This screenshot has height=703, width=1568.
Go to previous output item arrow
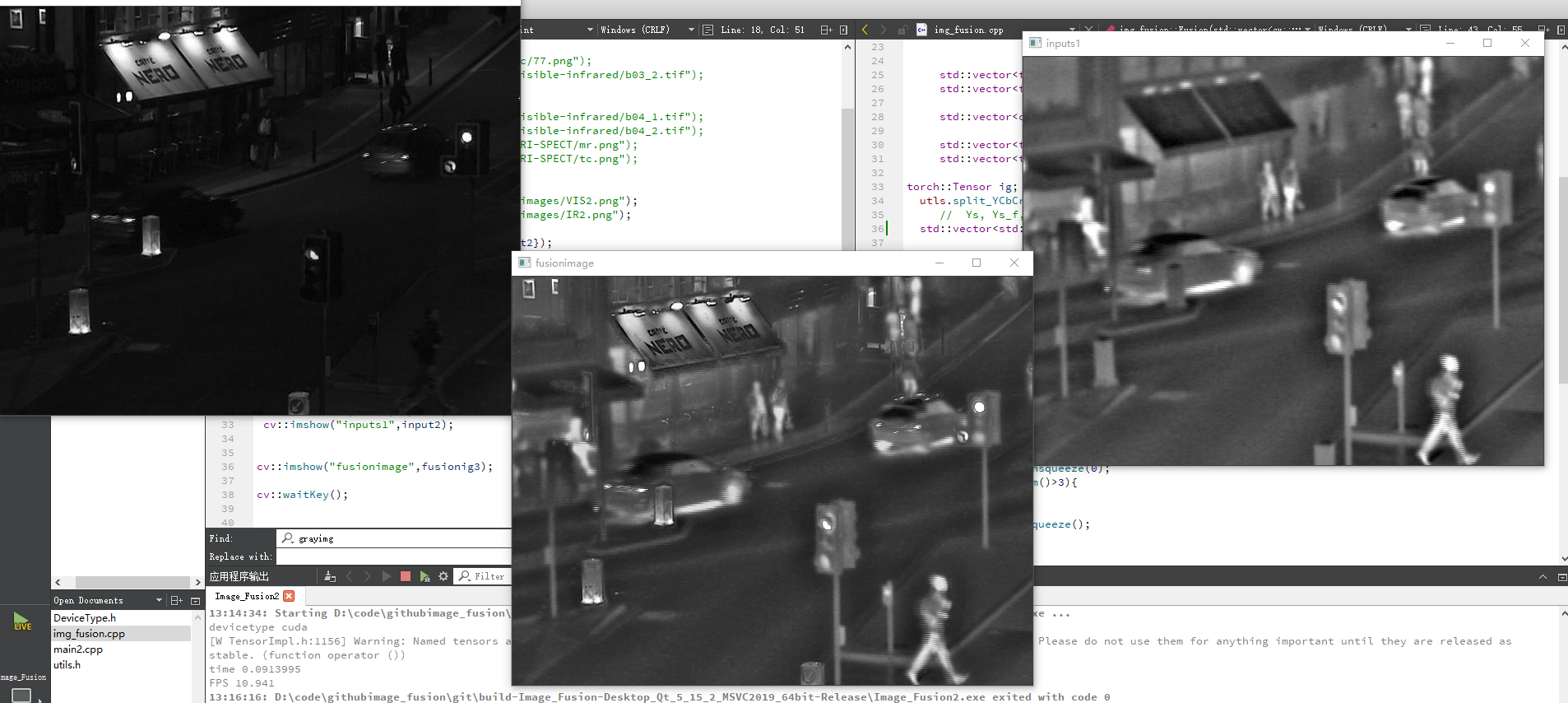click(349, 576)
